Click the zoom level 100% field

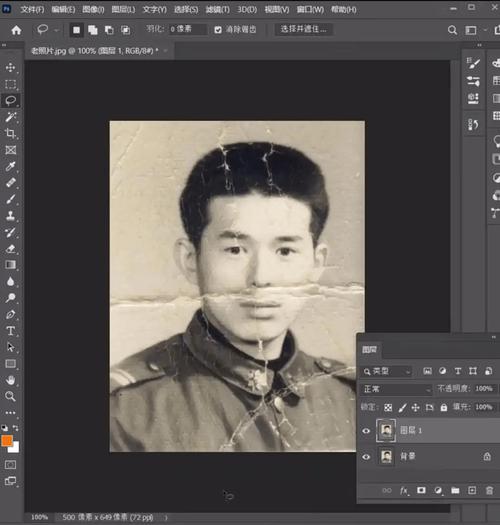point(40,517)
